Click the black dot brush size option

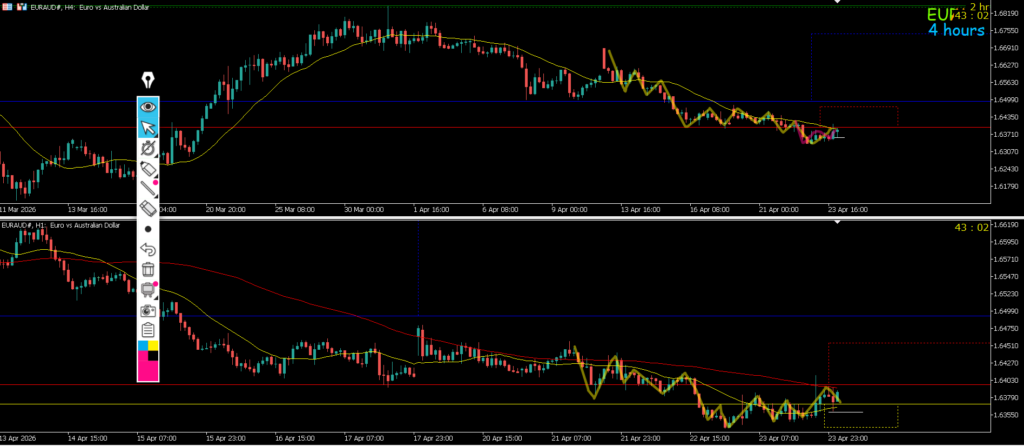coord(148,229)
